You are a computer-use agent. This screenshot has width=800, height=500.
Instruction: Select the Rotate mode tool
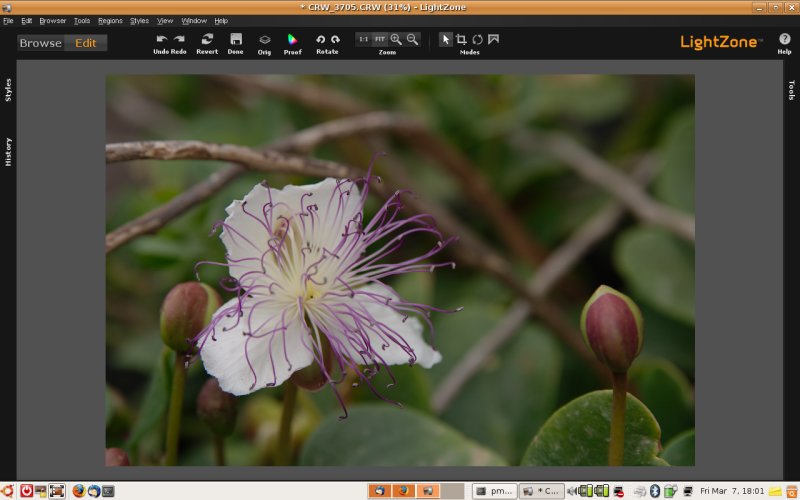[478, 39]
